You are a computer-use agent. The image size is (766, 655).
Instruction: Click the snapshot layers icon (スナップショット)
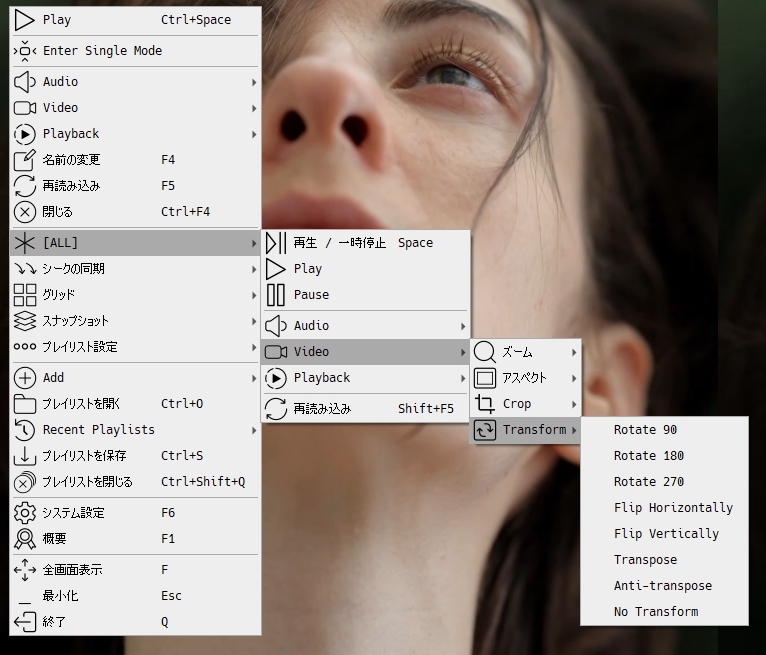click(25, 321)
